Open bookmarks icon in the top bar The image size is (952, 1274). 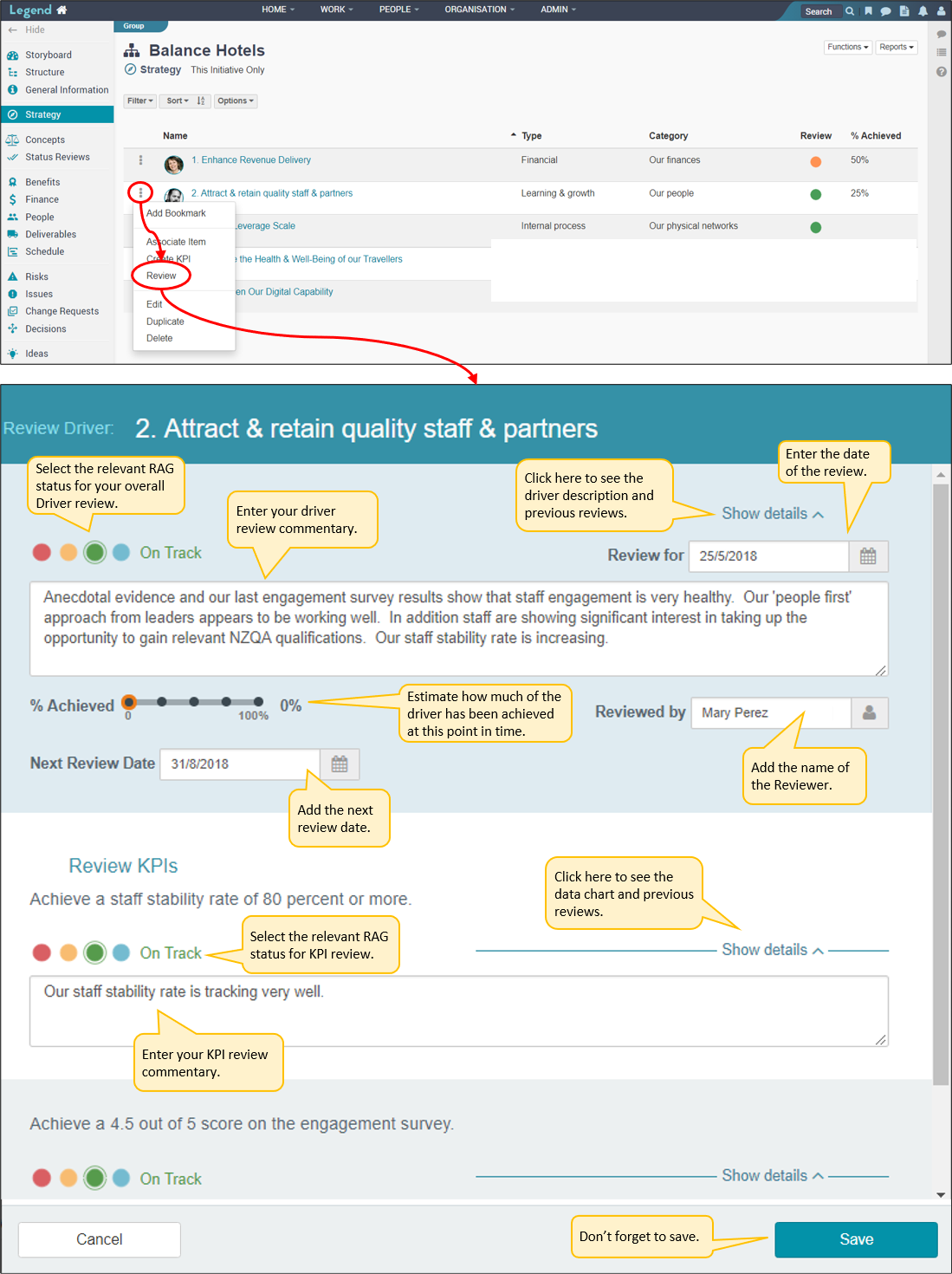pos(868,11)
